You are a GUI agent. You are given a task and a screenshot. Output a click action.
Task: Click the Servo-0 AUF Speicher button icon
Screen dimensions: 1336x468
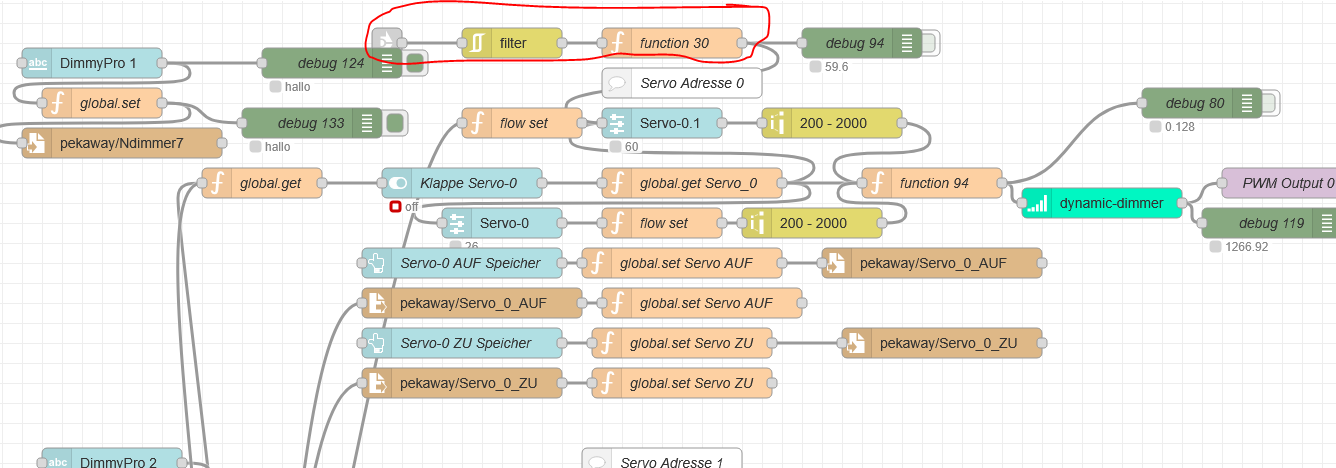coord(377,263)
